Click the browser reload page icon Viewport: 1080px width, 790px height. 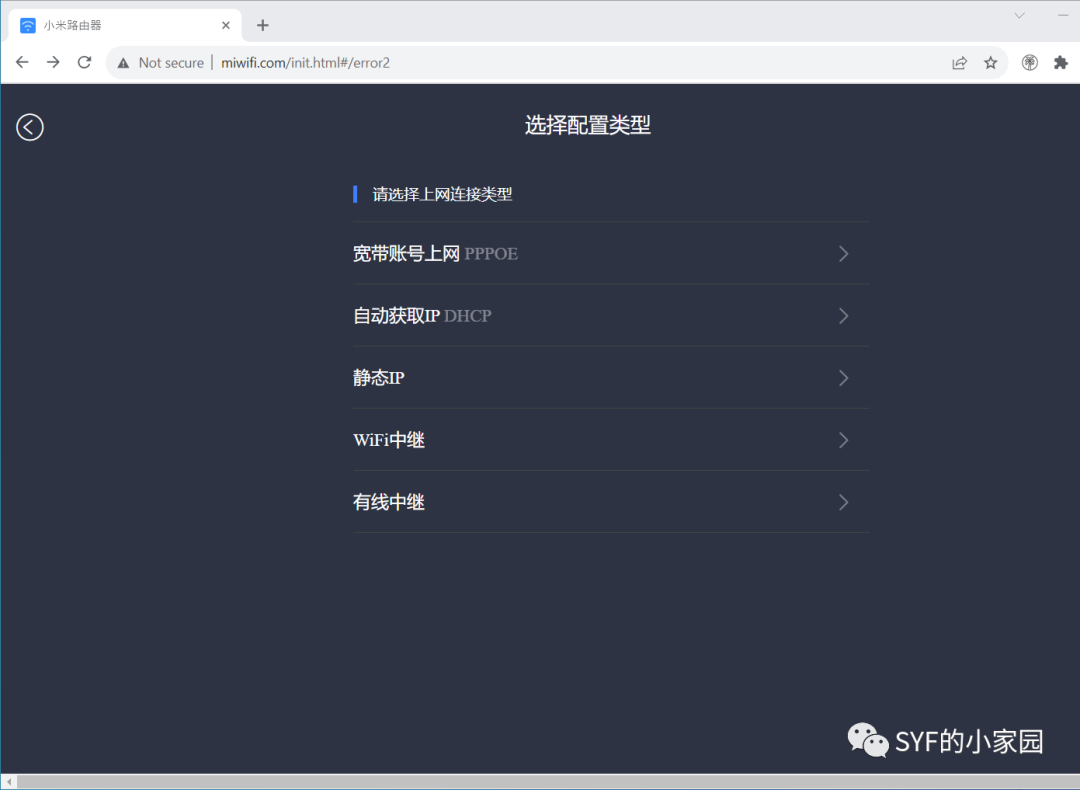point(85,62)
